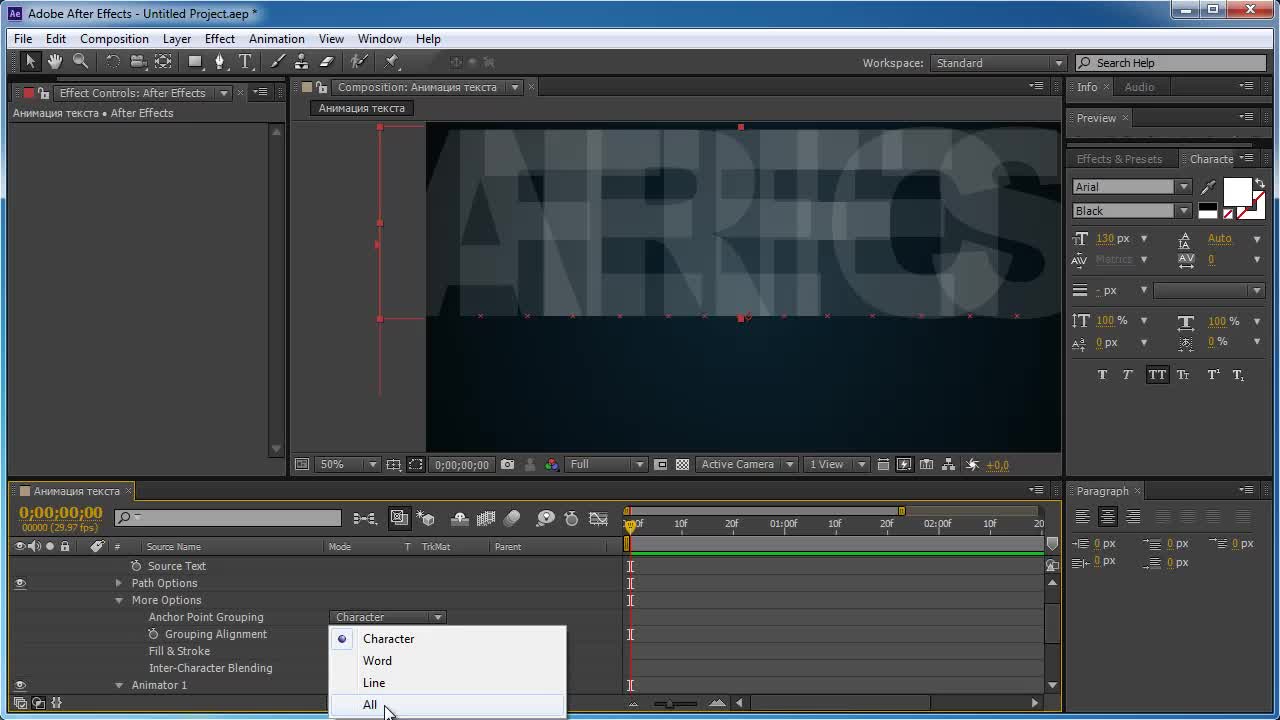Image resolution: width=1280 pixels, height=720 pixels.
Task: Select the Selection arrow tool
Action: (x=30, y=62)
